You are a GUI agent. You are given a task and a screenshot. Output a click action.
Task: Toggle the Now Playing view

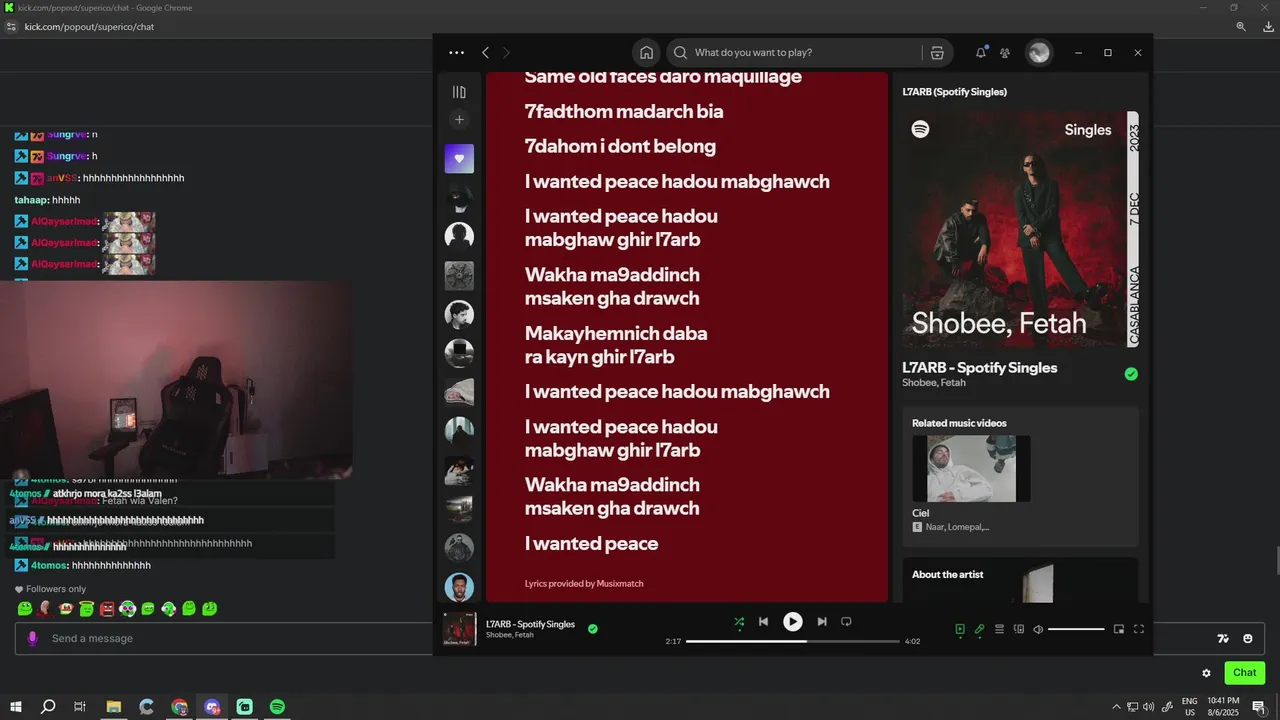tap(960, 629)
